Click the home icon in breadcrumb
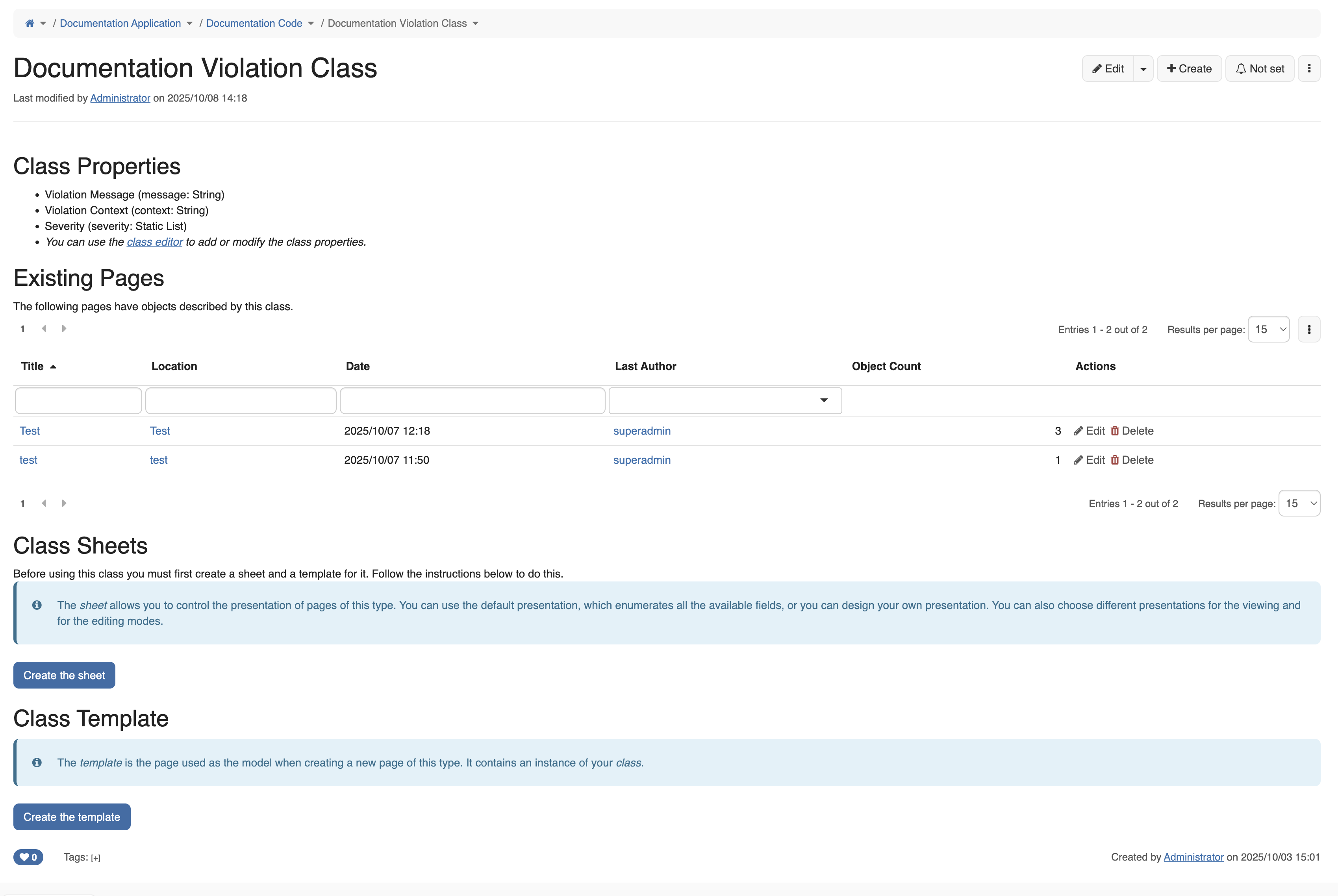The image size is (1338, 896). [x=30, y=24]
